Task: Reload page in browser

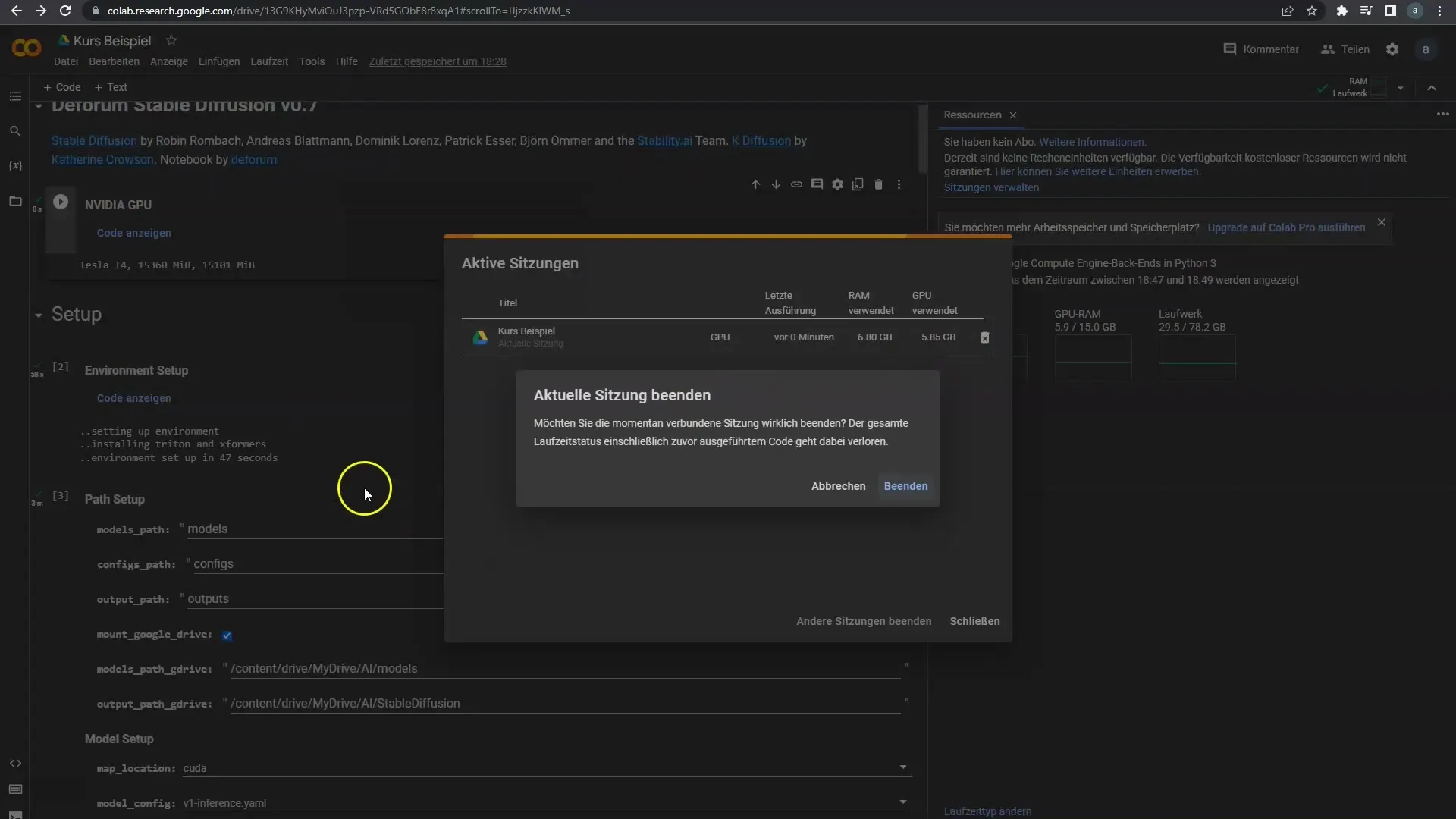Action: (65, 11)
